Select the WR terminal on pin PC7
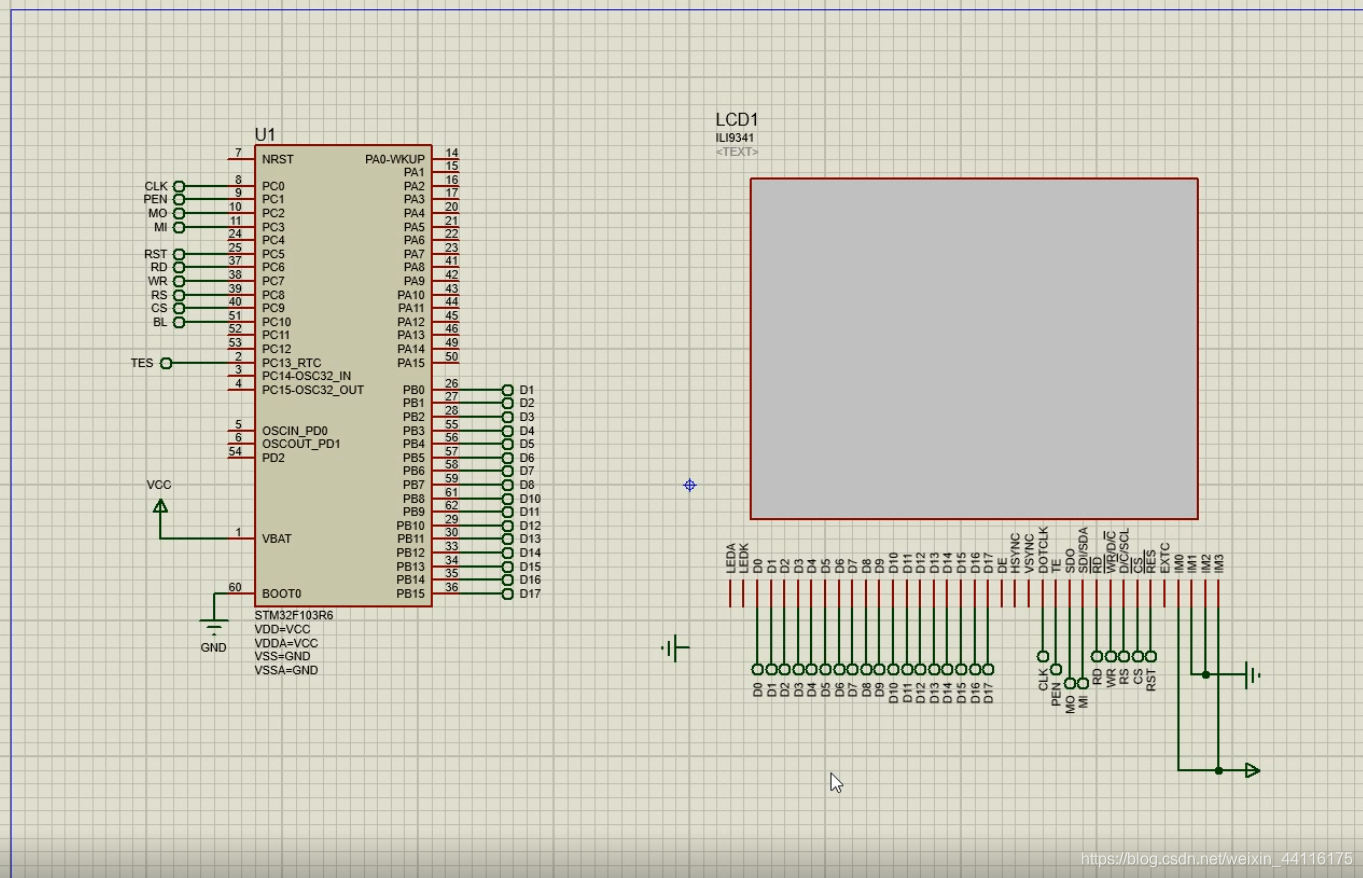This screenshot has height=878, width=1363. coord(179,281)
